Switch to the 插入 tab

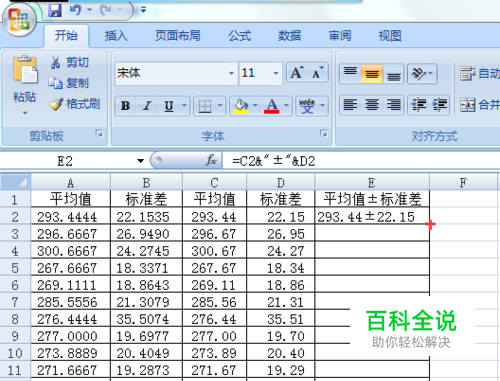pos(116,35)
